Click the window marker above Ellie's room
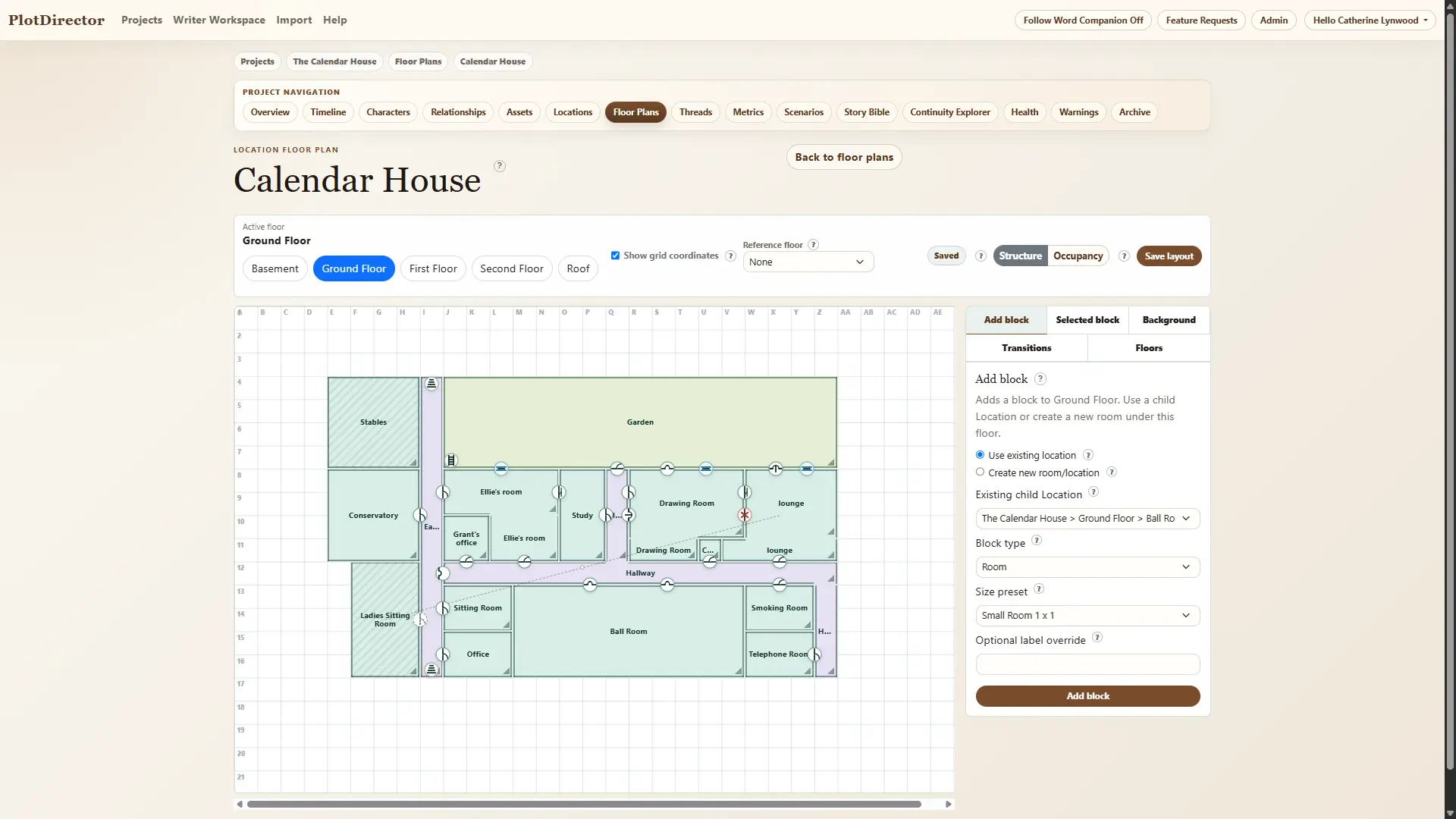Screen dimensions: 1456x819 coord(501,469)
